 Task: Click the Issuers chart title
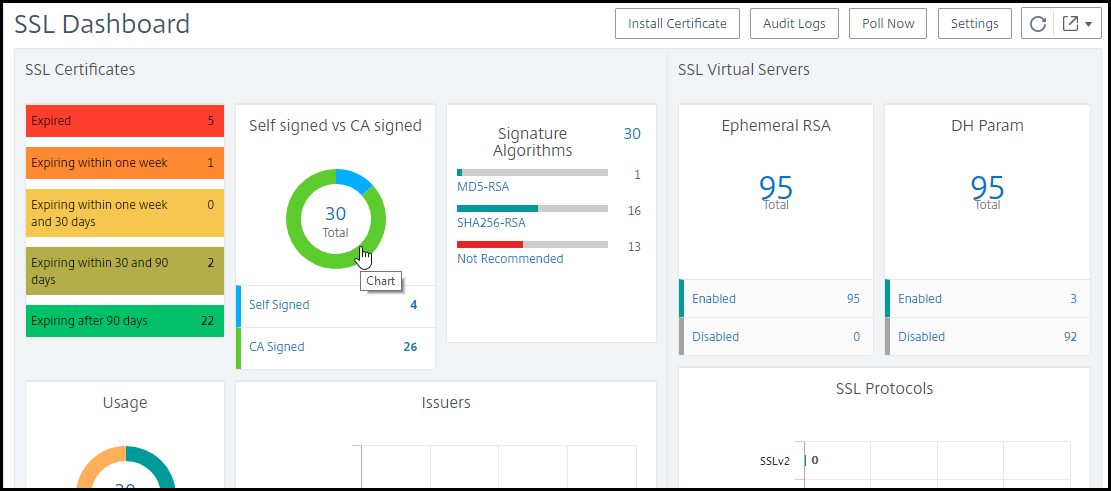pos(446,403)
